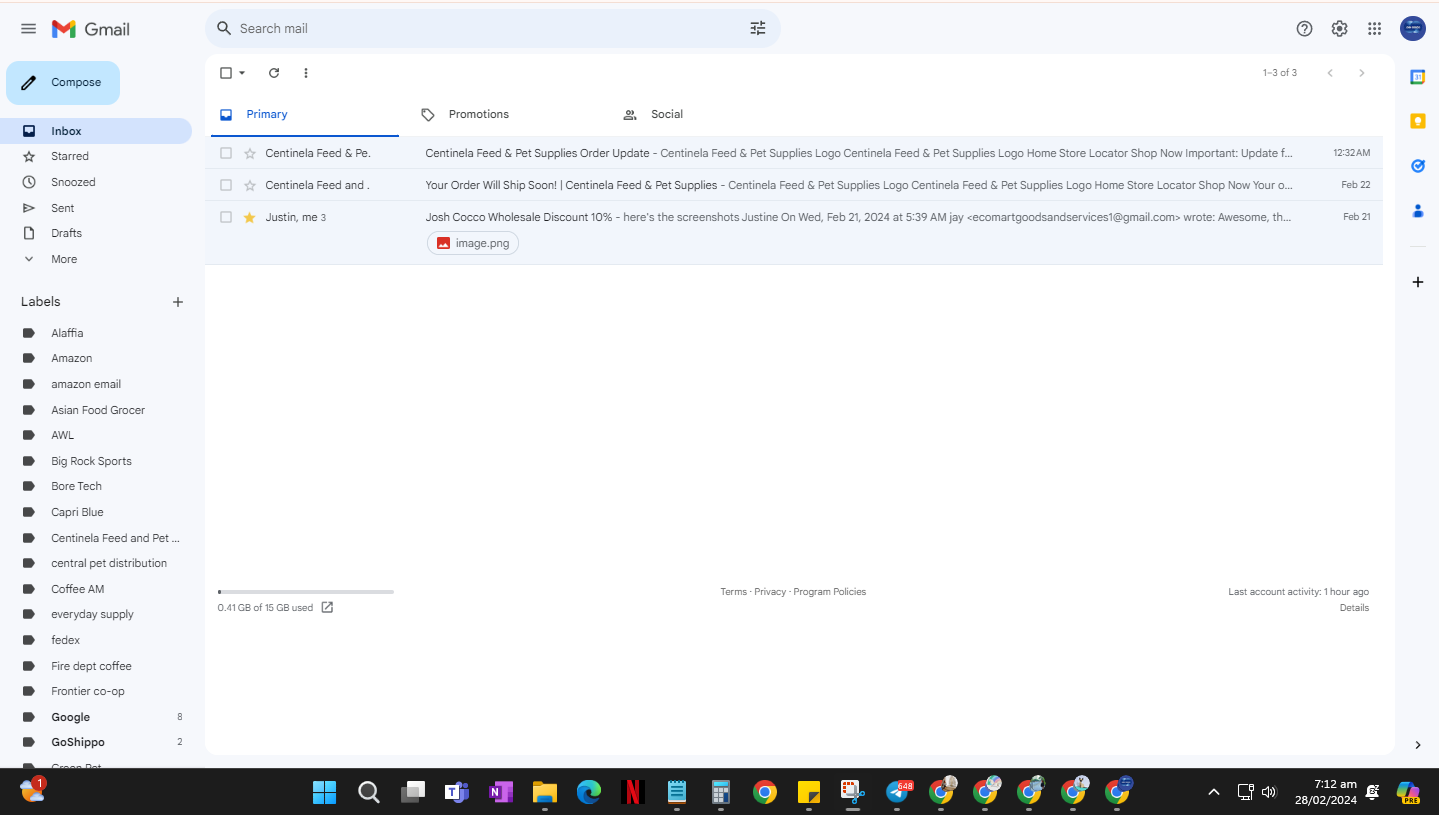Open the More options three-dot menu
The image size is (1439, 815).
[306, 73]
